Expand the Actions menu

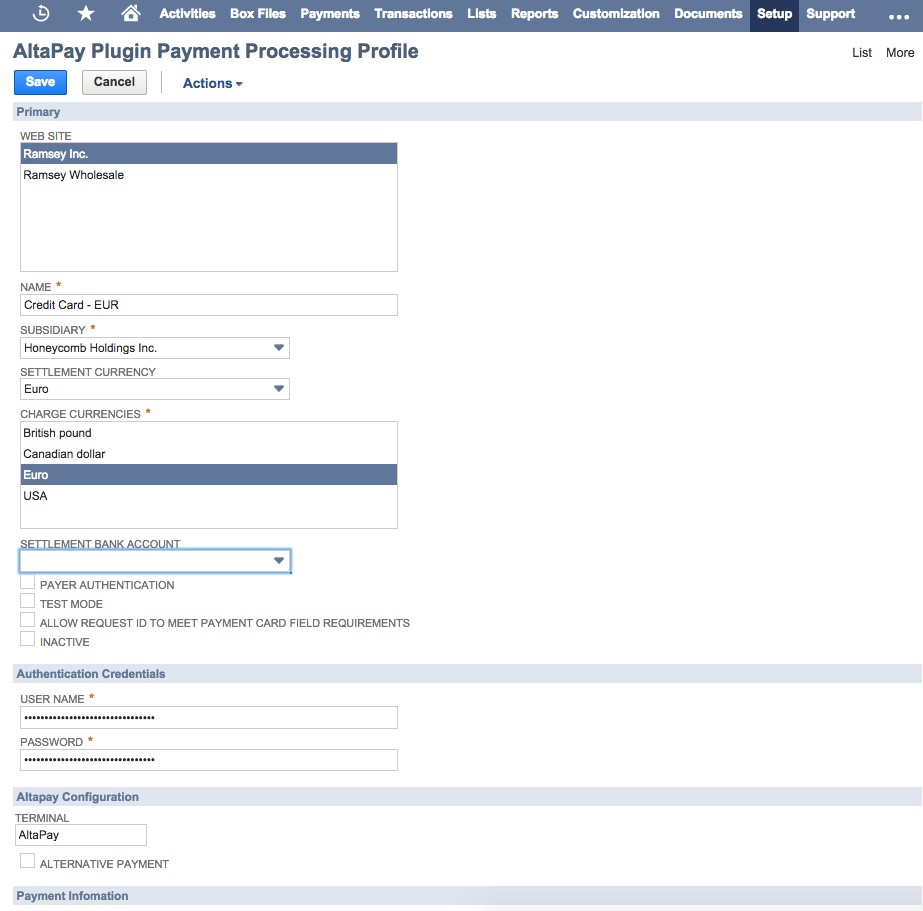tap(211, 83)
